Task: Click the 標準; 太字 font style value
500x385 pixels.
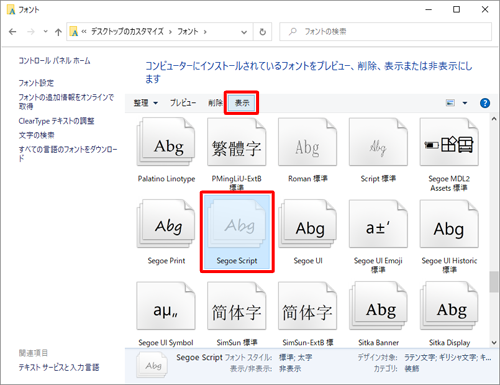Action: coord(295,358)
